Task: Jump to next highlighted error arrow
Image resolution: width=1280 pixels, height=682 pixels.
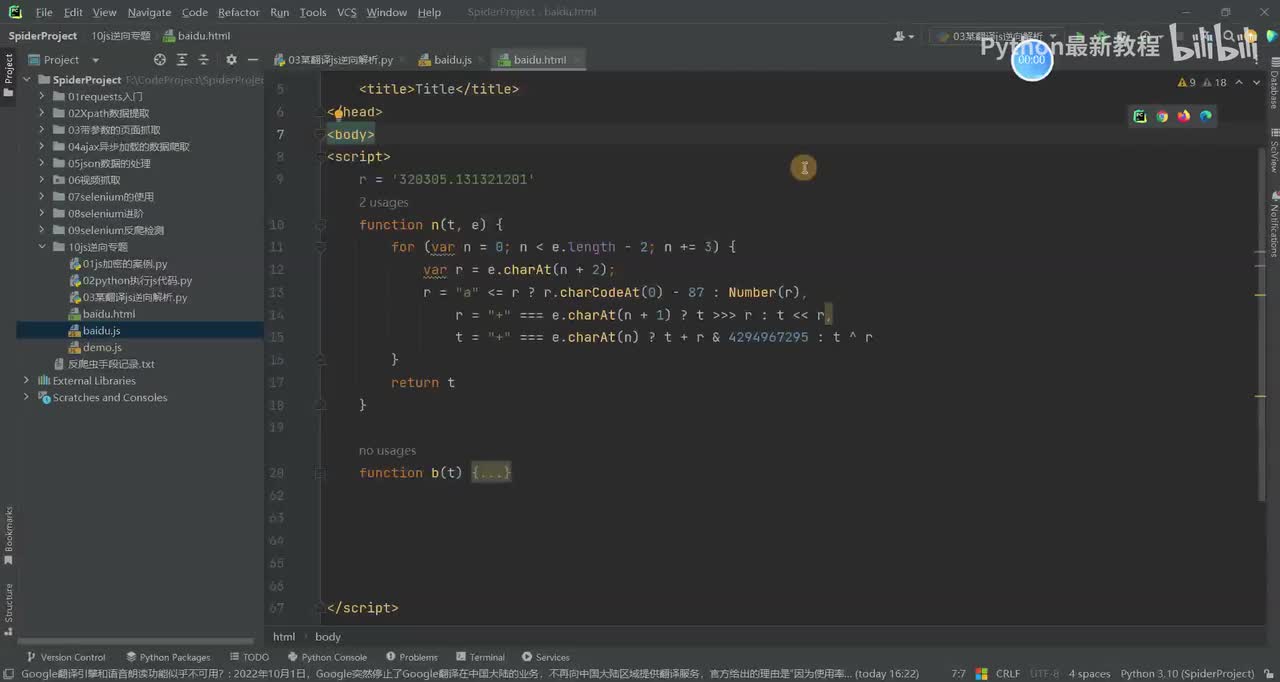Action: [x=1256, y=83]
